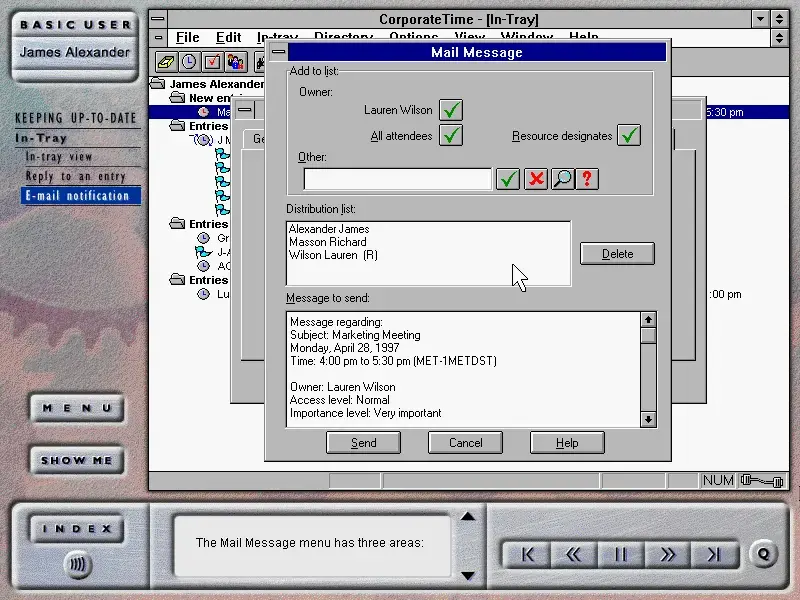
Task: Click the down arrow beside tutorial caption
Action: (468, 576)
